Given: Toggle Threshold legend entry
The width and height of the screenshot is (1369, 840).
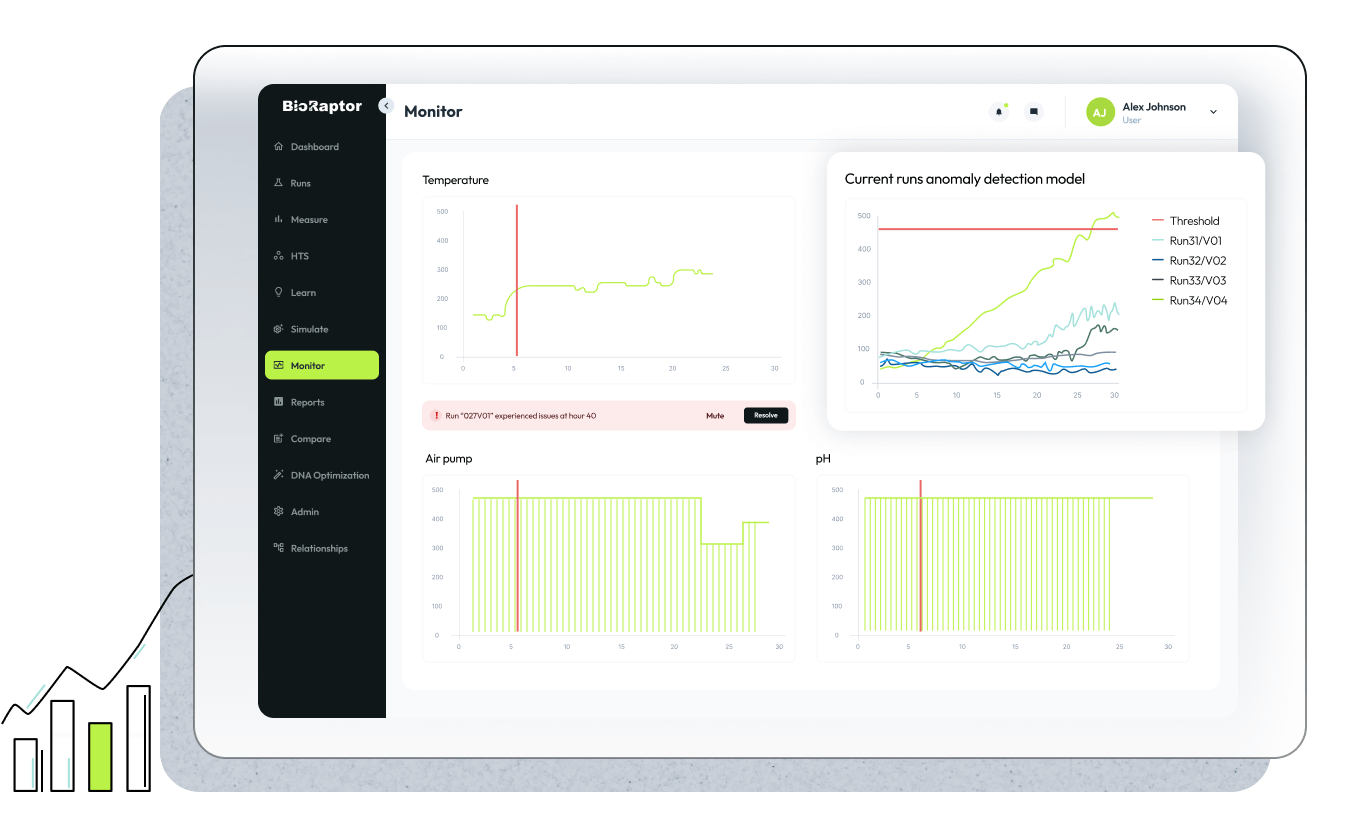Looking at the screenshot, I should pyautogui.click(x=1186, y=221).
